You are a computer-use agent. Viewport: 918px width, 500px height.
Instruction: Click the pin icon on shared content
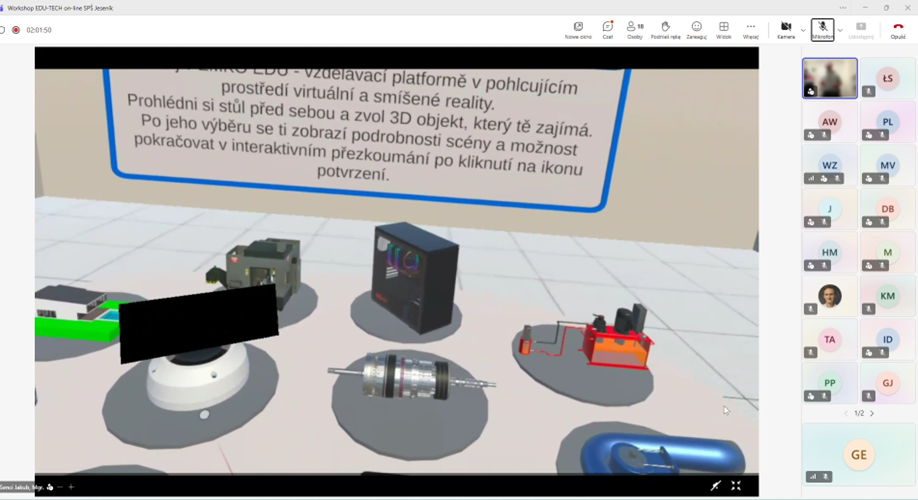[x=715, y=486]
